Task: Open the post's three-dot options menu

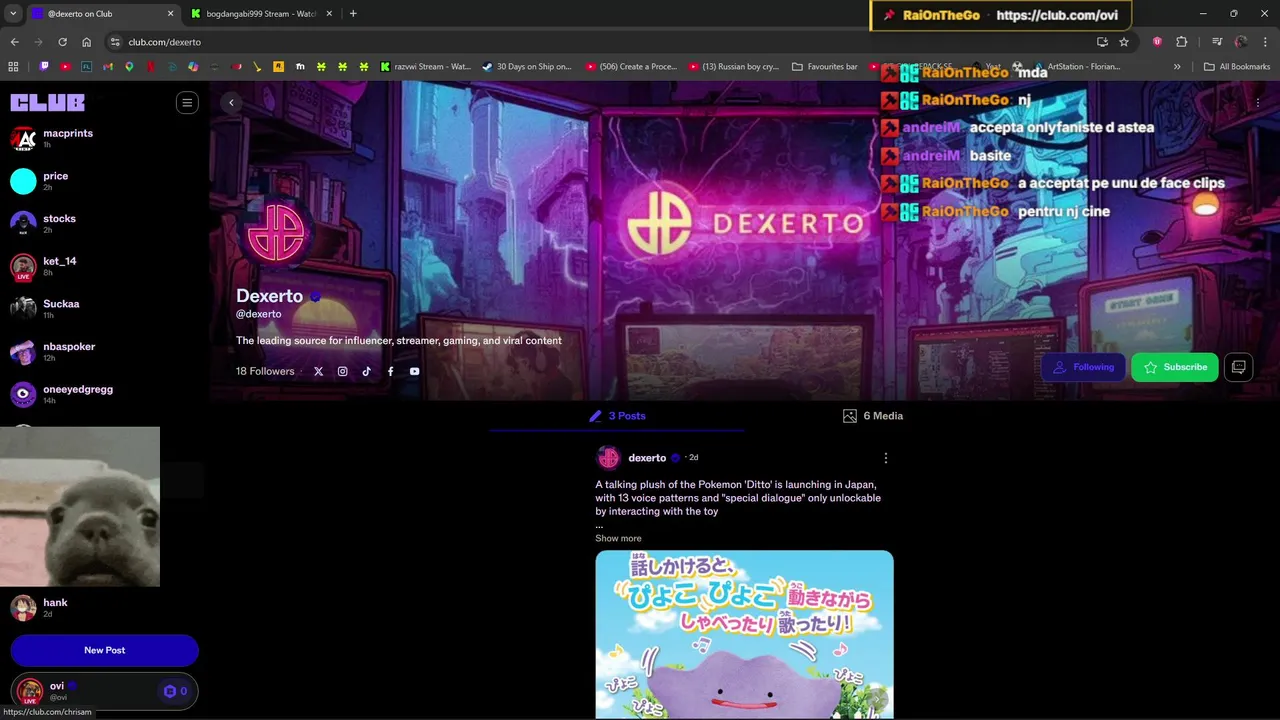Action: 885,458
